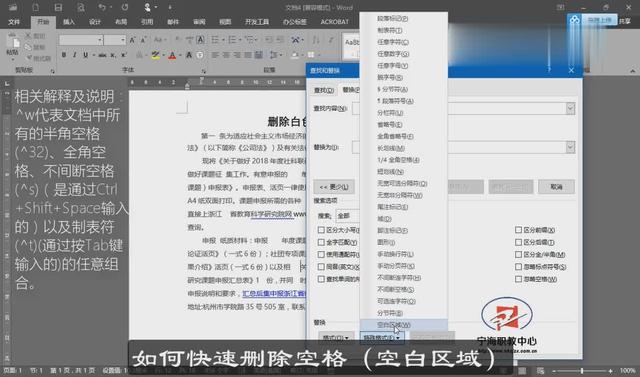
Task: Click the multilevel list icon
Action: (249, 40)
